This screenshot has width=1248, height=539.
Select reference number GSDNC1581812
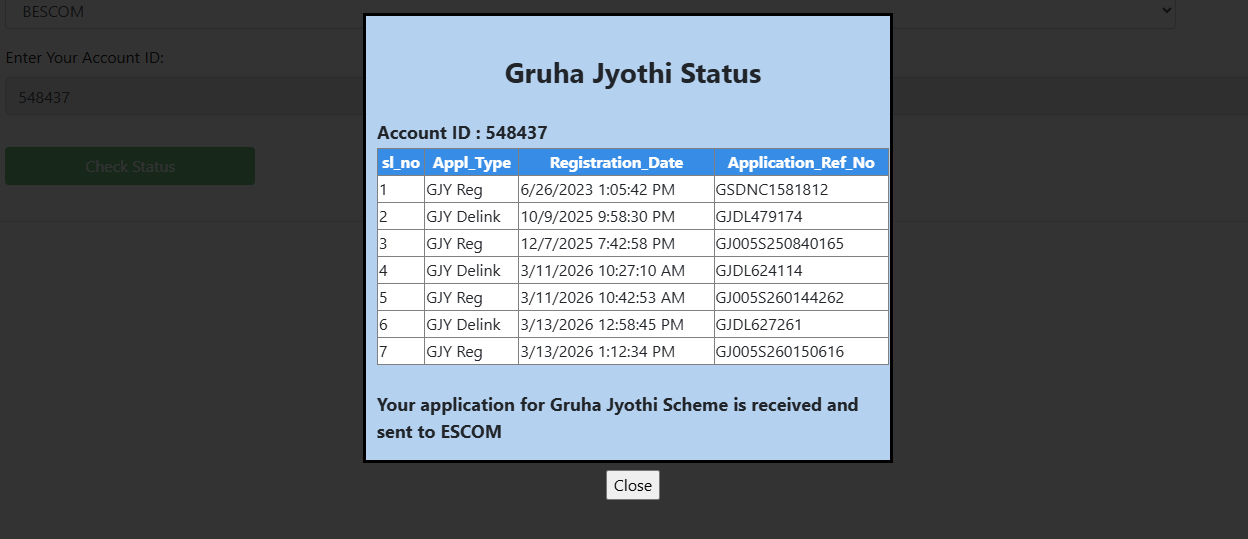pyautogui.click(x=772, y=190)
